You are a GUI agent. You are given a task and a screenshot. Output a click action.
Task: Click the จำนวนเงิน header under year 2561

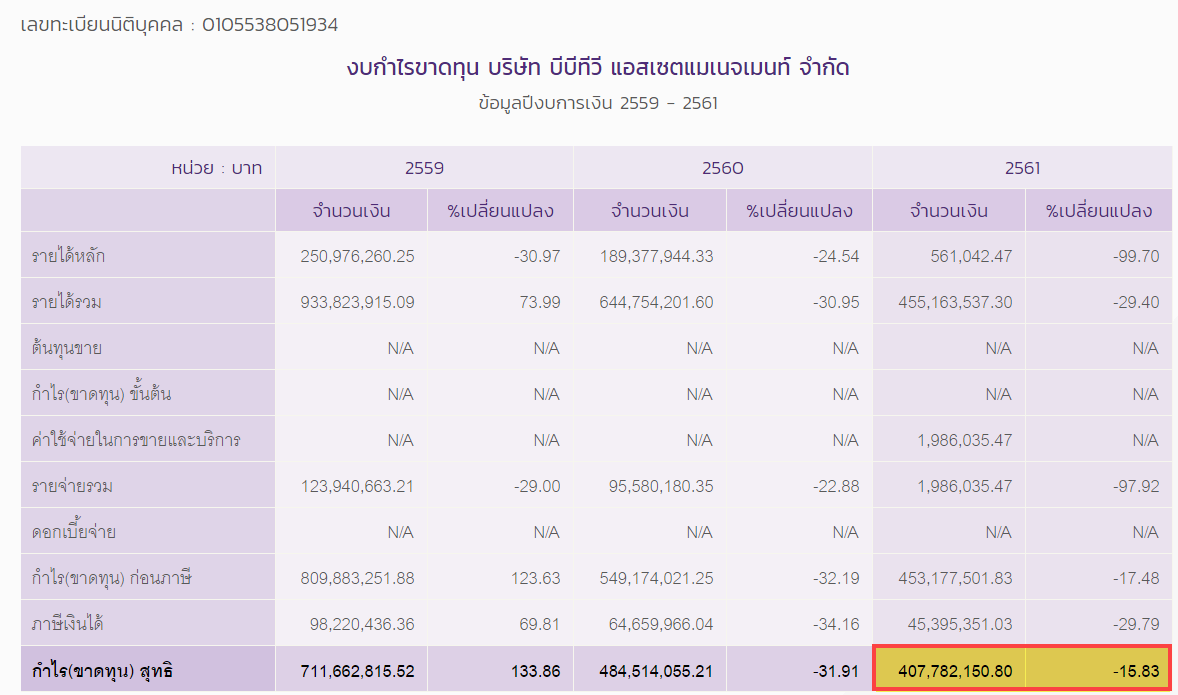coord(949,210)
